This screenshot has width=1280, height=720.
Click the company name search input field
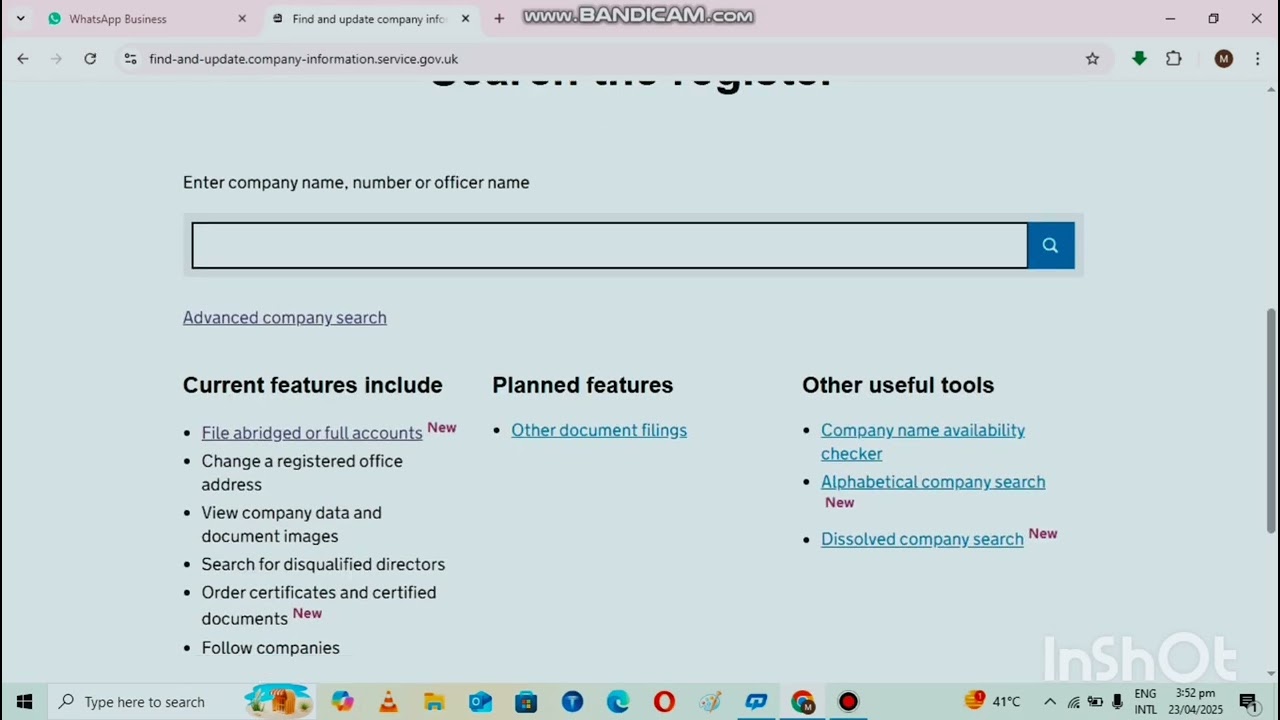[x=609, y=245]
